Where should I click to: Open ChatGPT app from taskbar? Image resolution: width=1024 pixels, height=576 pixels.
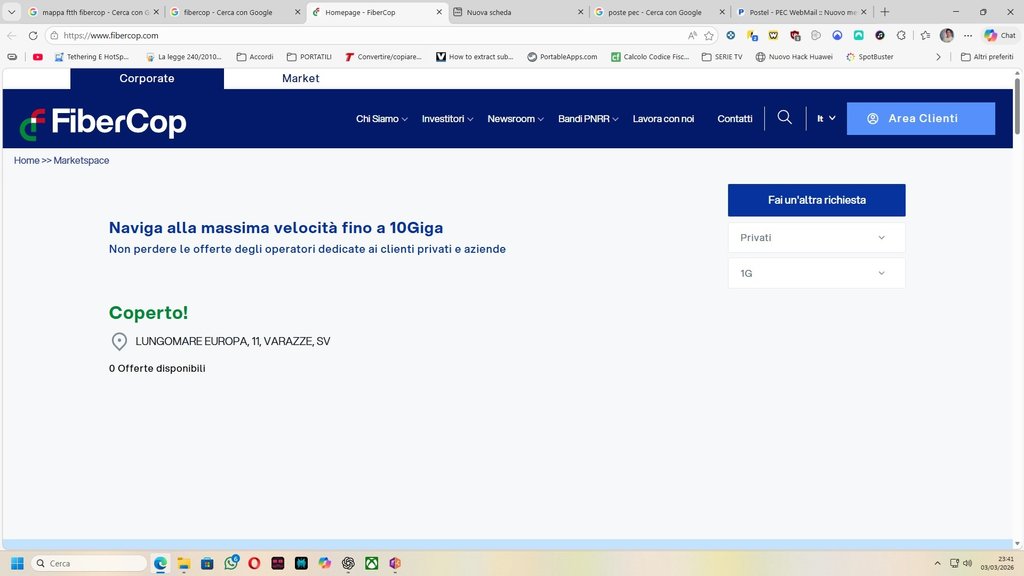pyautogui.click(x=348, y=563)
